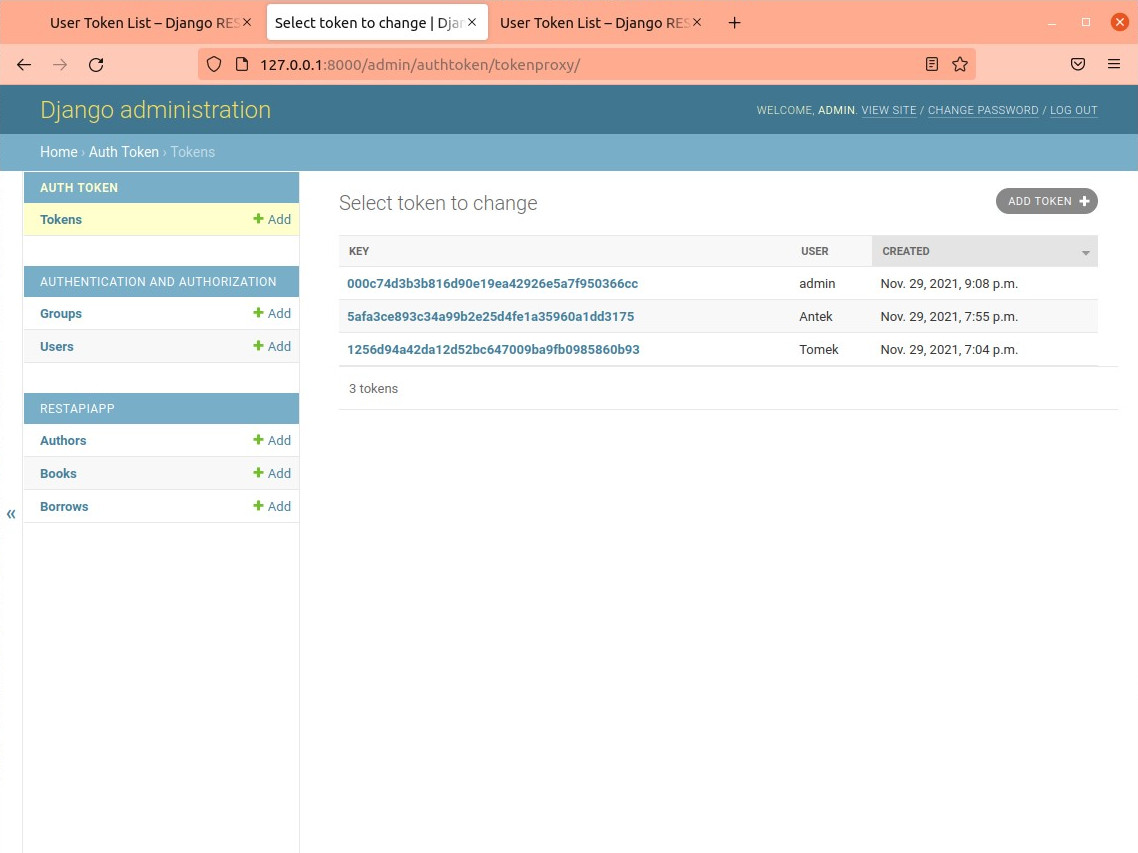Sort by the Key column header

pos(359,251)
